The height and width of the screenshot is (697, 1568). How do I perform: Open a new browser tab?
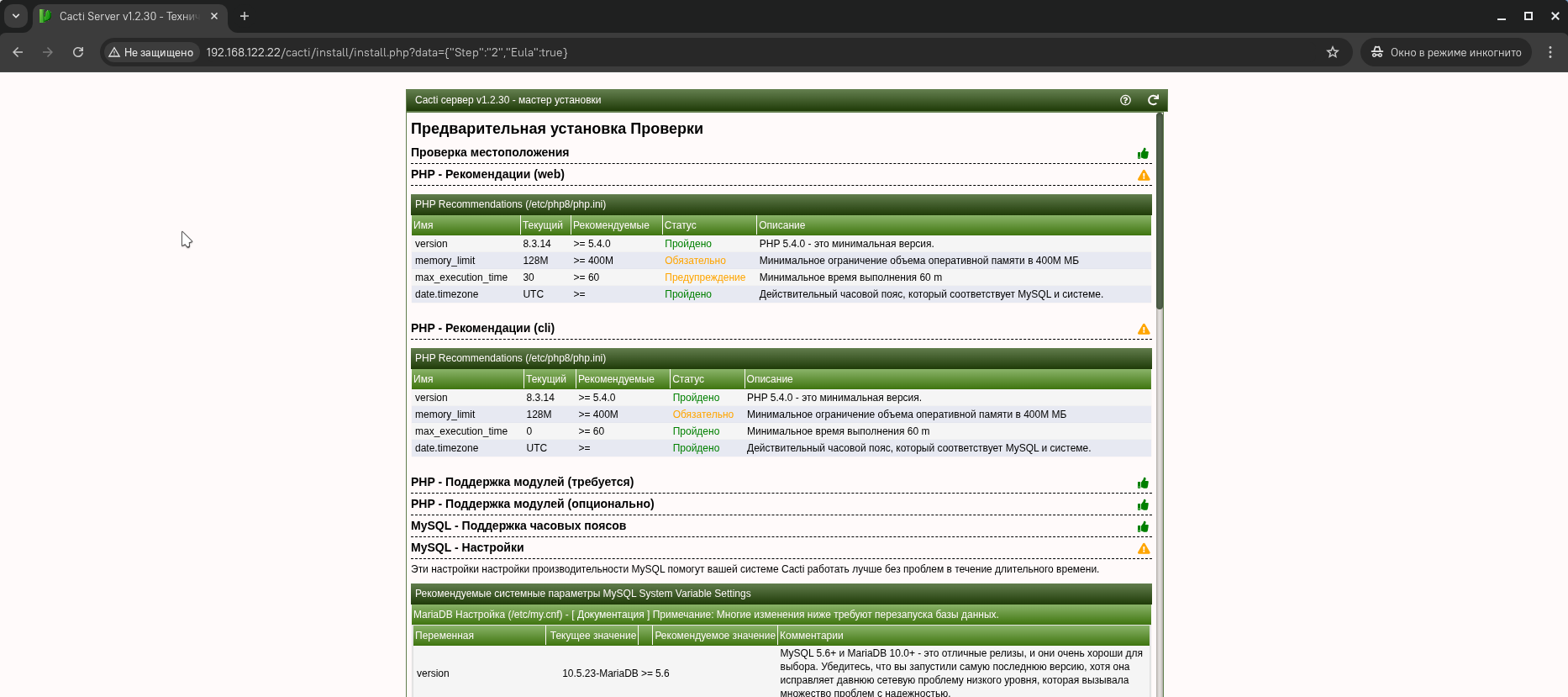pos(245,16)
